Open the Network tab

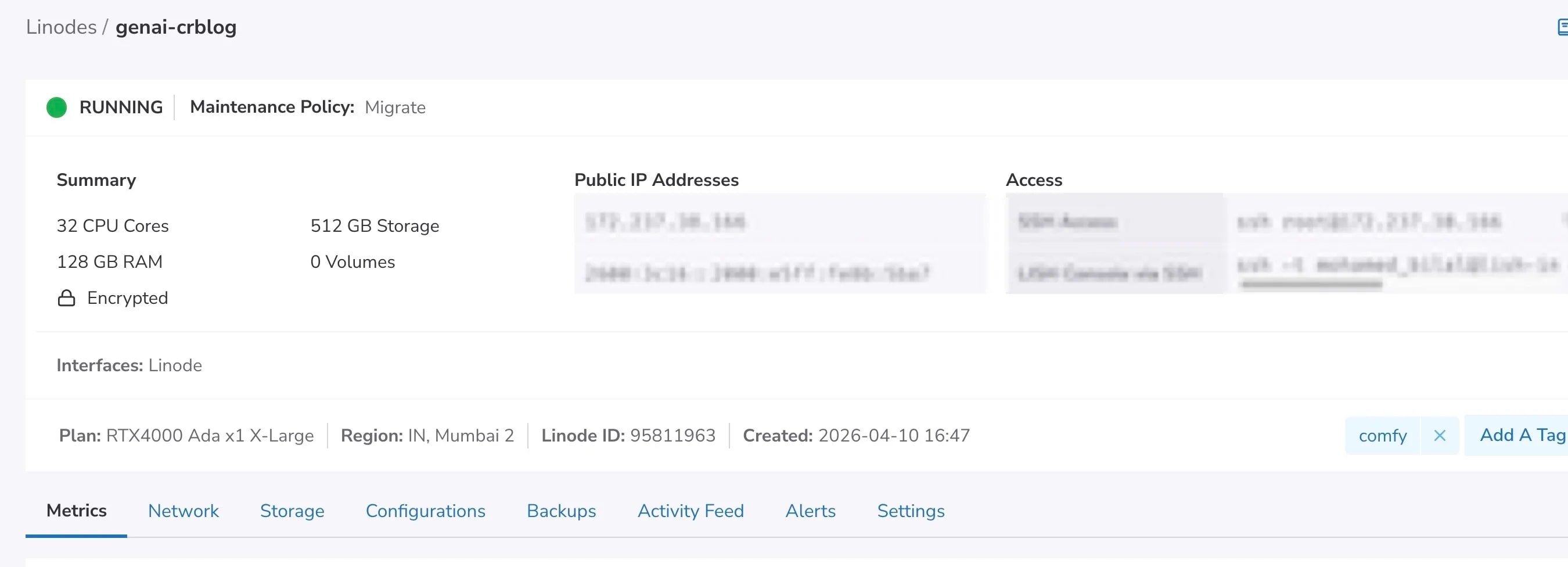(183, 511)
